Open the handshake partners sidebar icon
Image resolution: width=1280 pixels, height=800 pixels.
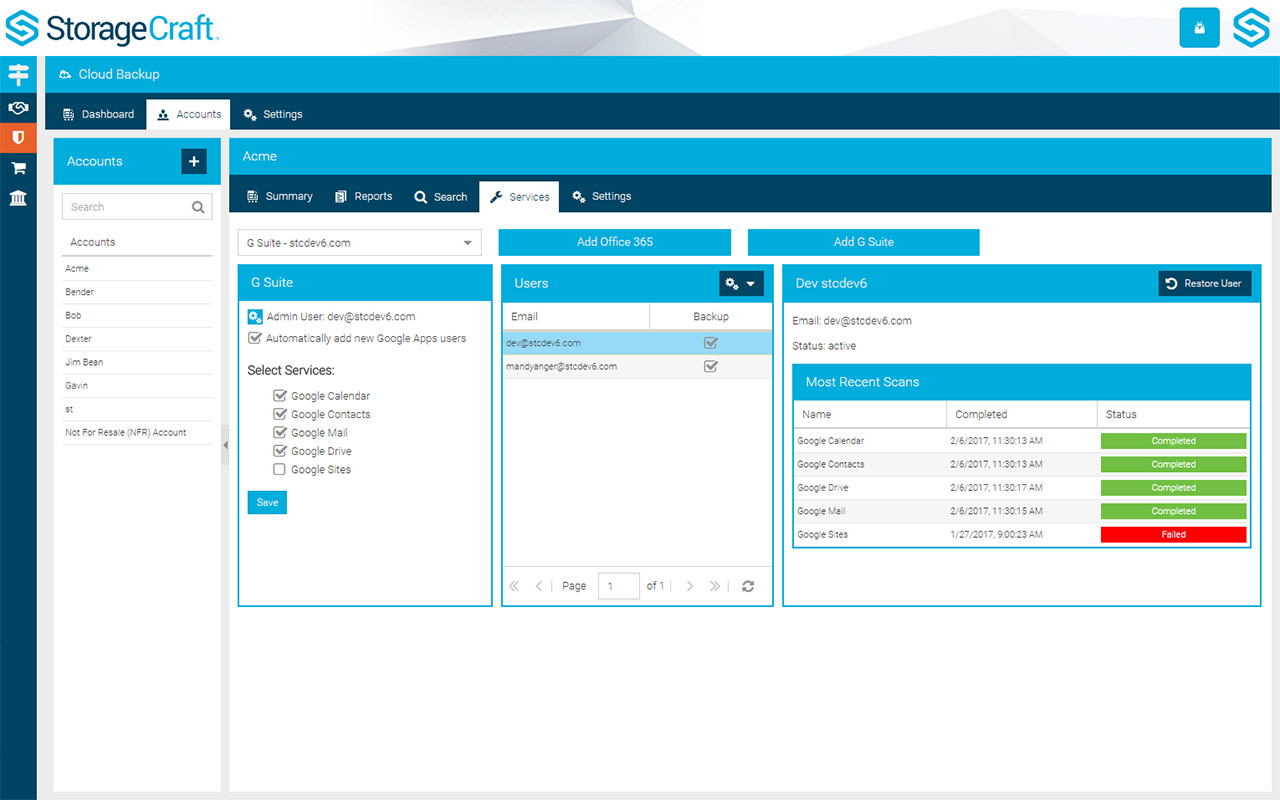pyautogui.click(x=18, y=107)
